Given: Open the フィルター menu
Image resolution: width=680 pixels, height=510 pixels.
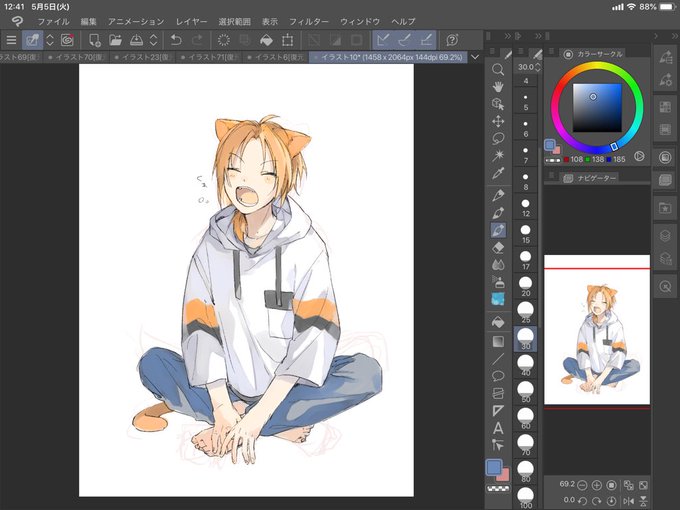Looking at the screenshot, I should 309,21.
